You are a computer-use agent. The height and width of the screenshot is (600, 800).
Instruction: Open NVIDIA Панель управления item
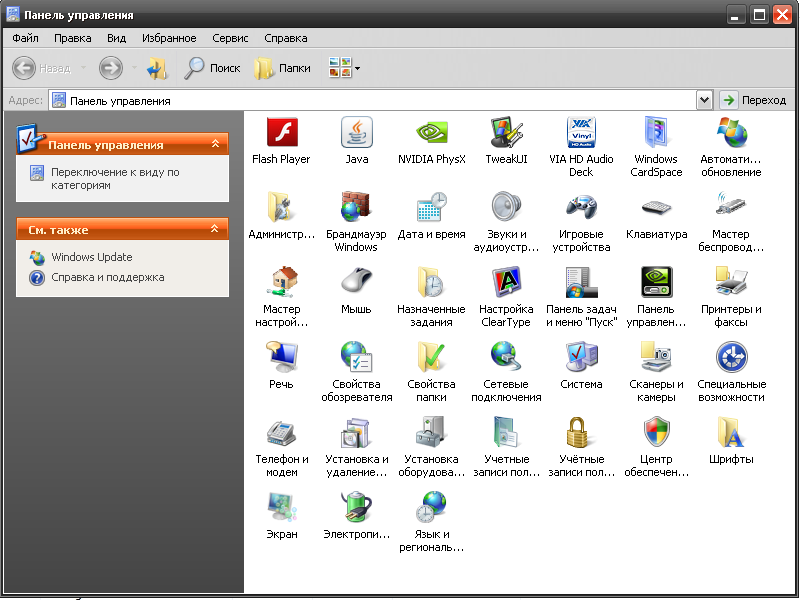pyautogui.click(x=656, y=297)
